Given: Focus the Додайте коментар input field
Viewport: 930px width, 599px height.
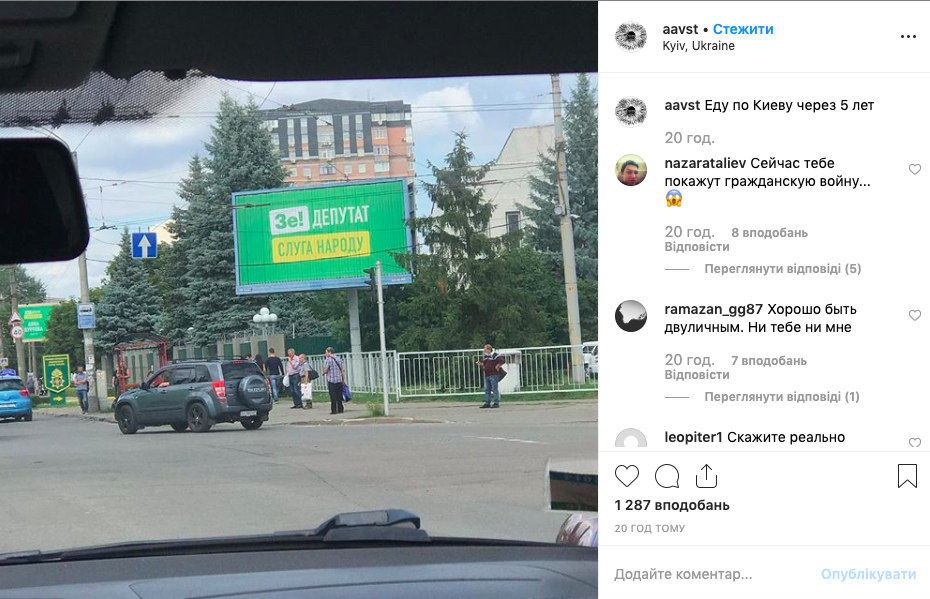Looking at the screenshot, I should click(712, 574).
